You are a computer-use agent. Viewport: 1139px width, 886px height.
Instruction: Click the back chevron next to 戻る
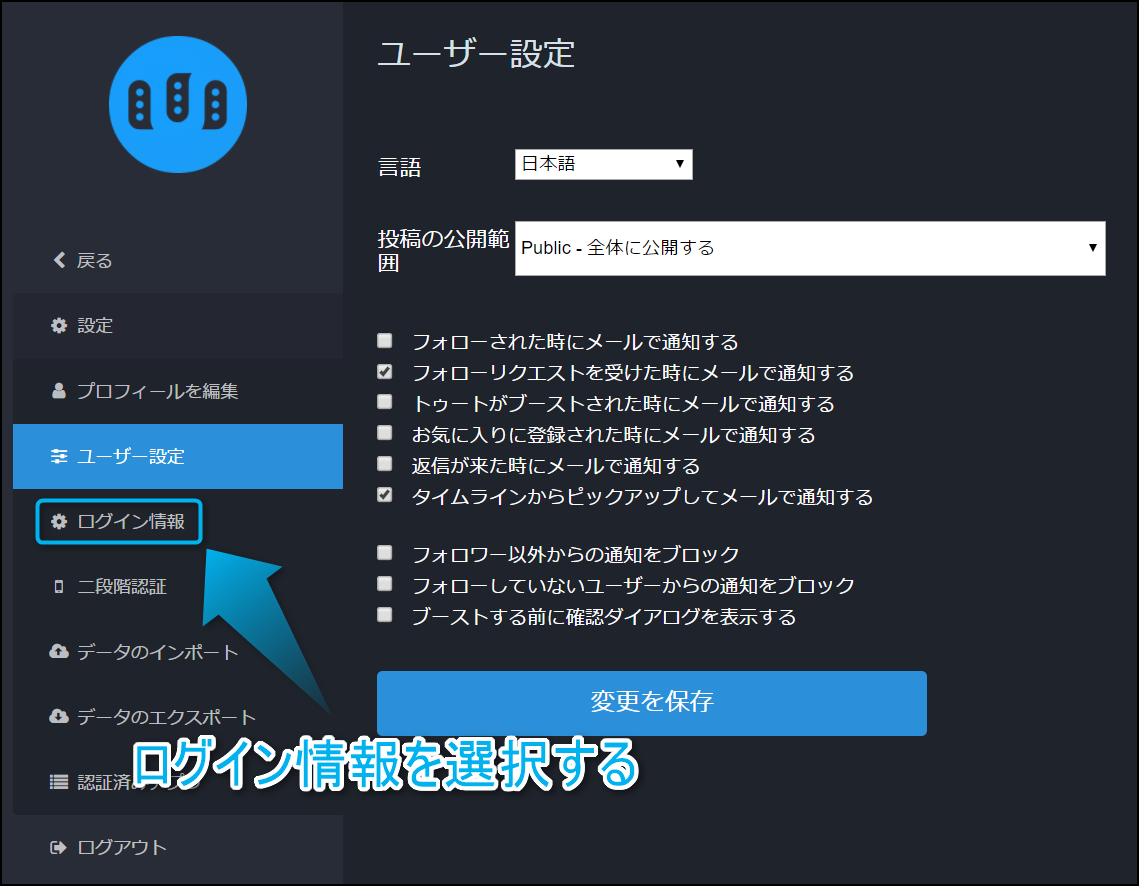[x=59, y=261]
